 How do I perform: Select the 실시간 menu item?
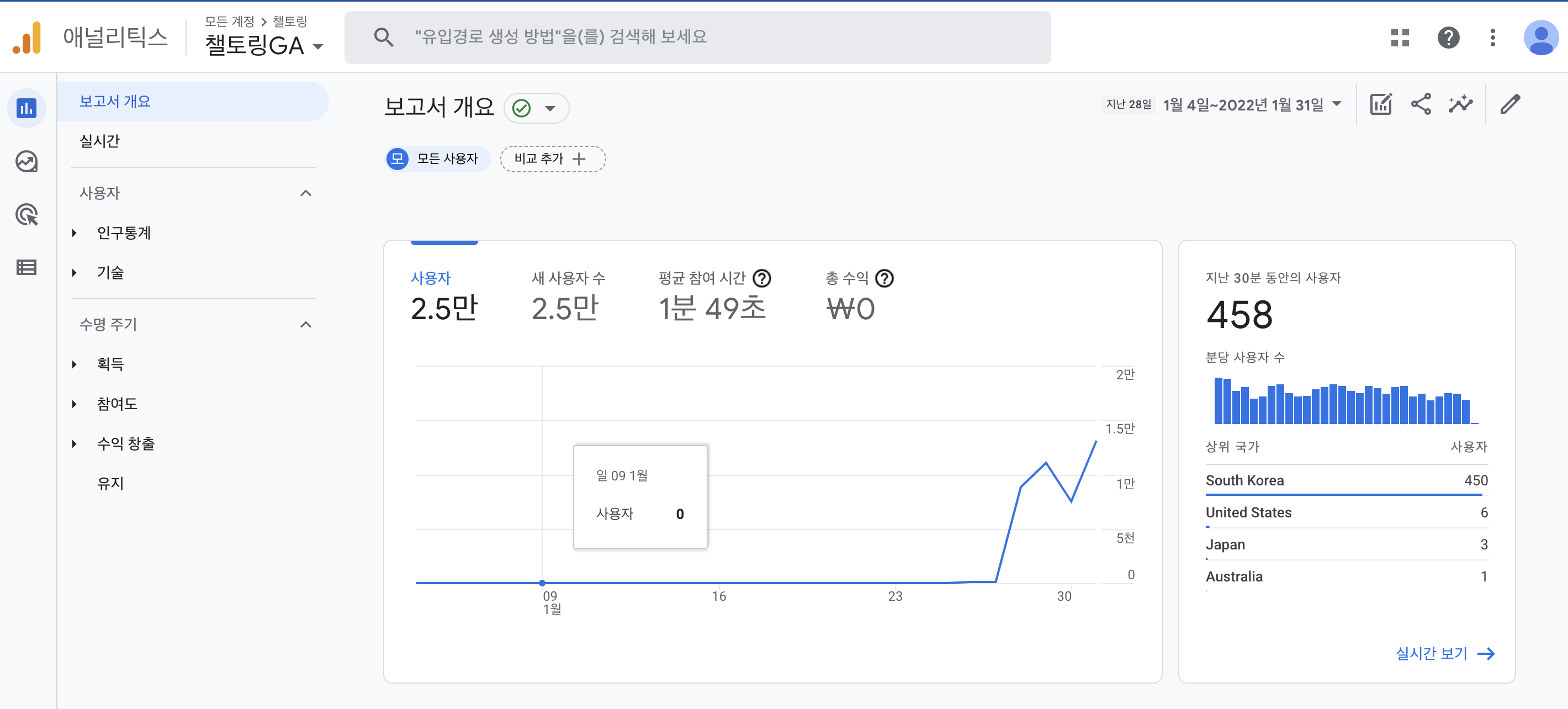tap(100, 141)
